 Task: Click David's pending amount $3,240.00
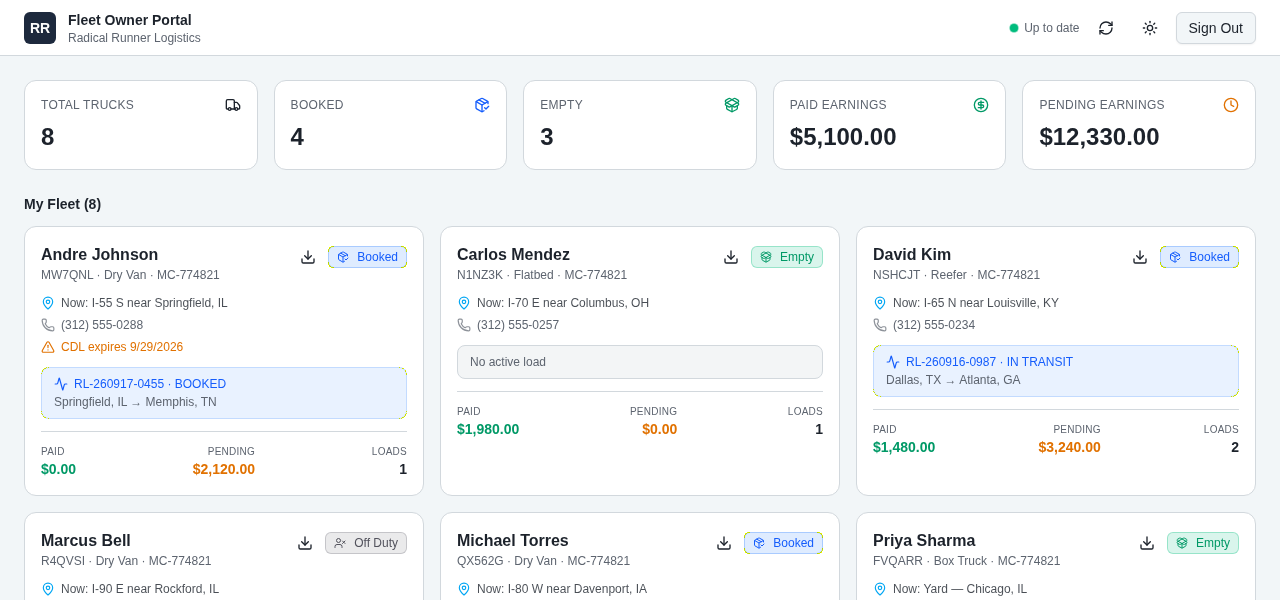(x=1069, y=447)
